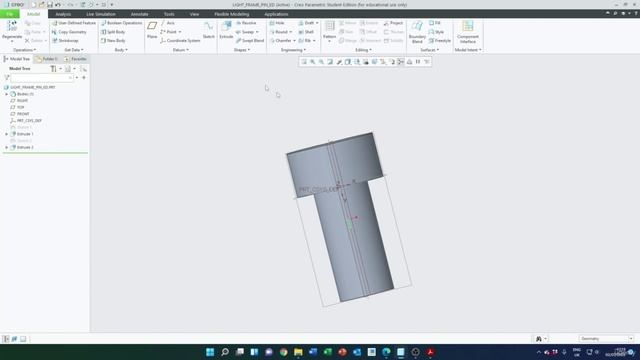Switch to the Flexible Modeling tab

[231, 14]
